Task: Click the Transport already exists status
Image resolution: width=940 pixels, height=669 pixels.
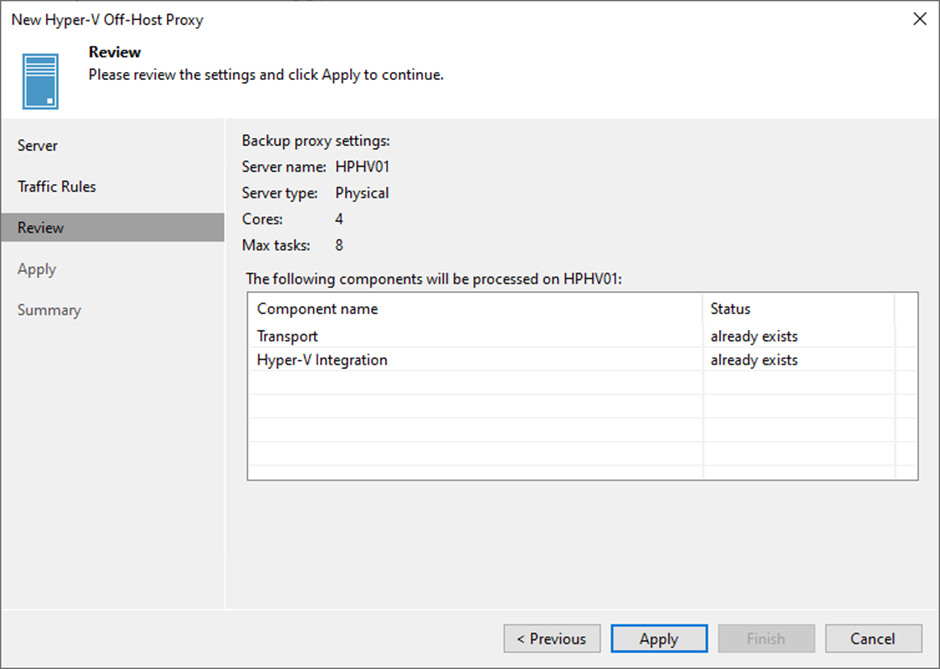Action: (754, 336)
